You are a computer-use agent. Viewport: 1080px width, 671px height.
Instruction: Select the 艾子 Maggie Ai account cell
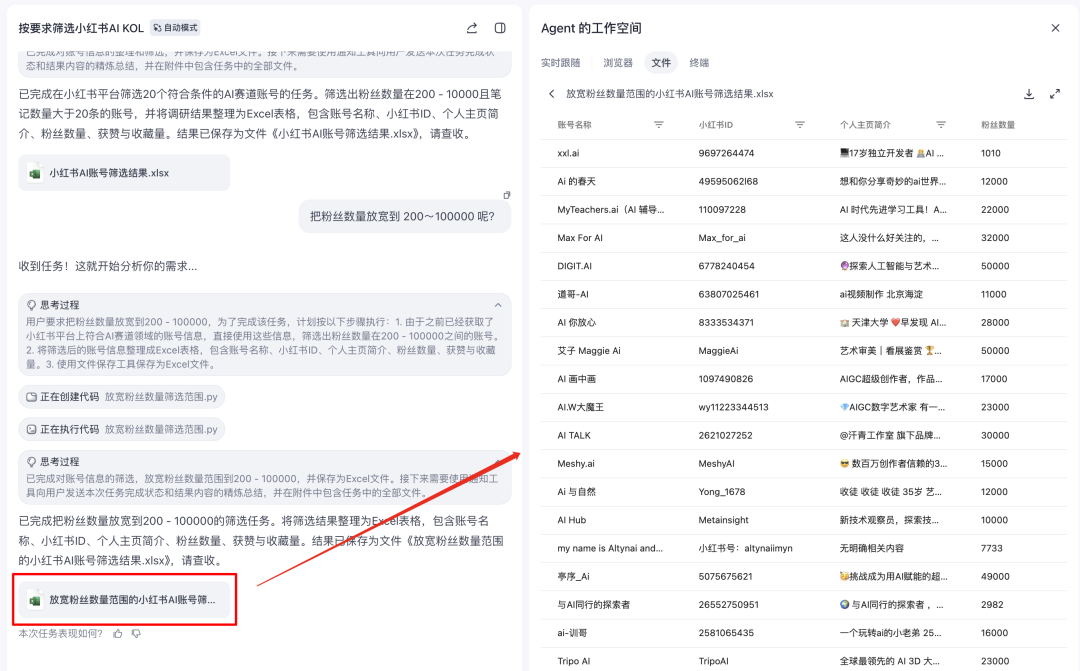tap(589, 351)
